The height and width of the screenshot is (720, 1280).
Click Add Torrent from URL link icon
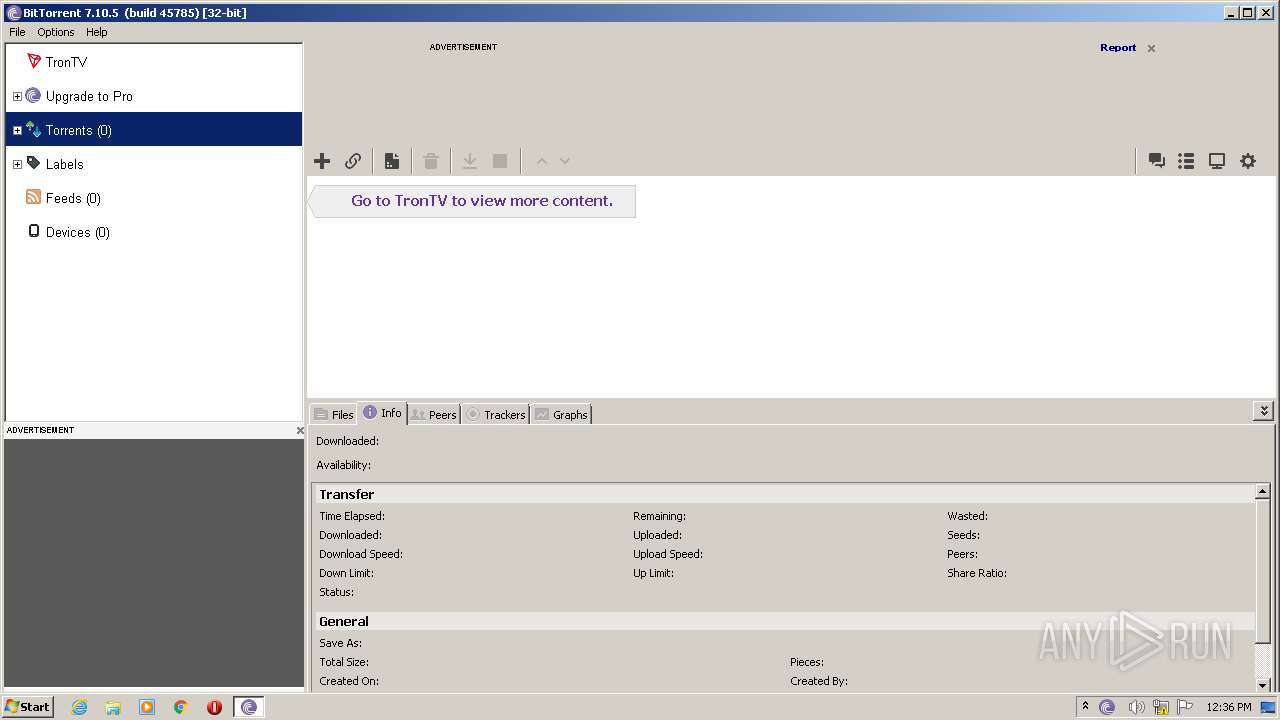(353, 161)
